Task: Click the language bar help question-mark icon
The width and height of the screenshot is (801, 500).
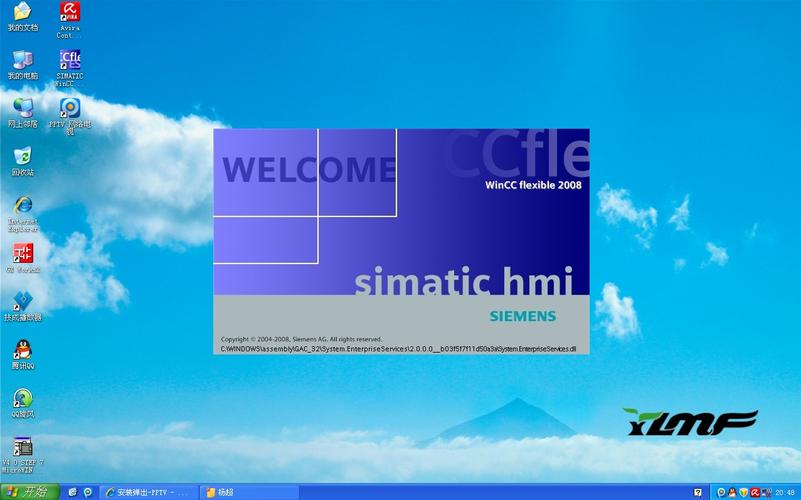Action: pos(698,492)
